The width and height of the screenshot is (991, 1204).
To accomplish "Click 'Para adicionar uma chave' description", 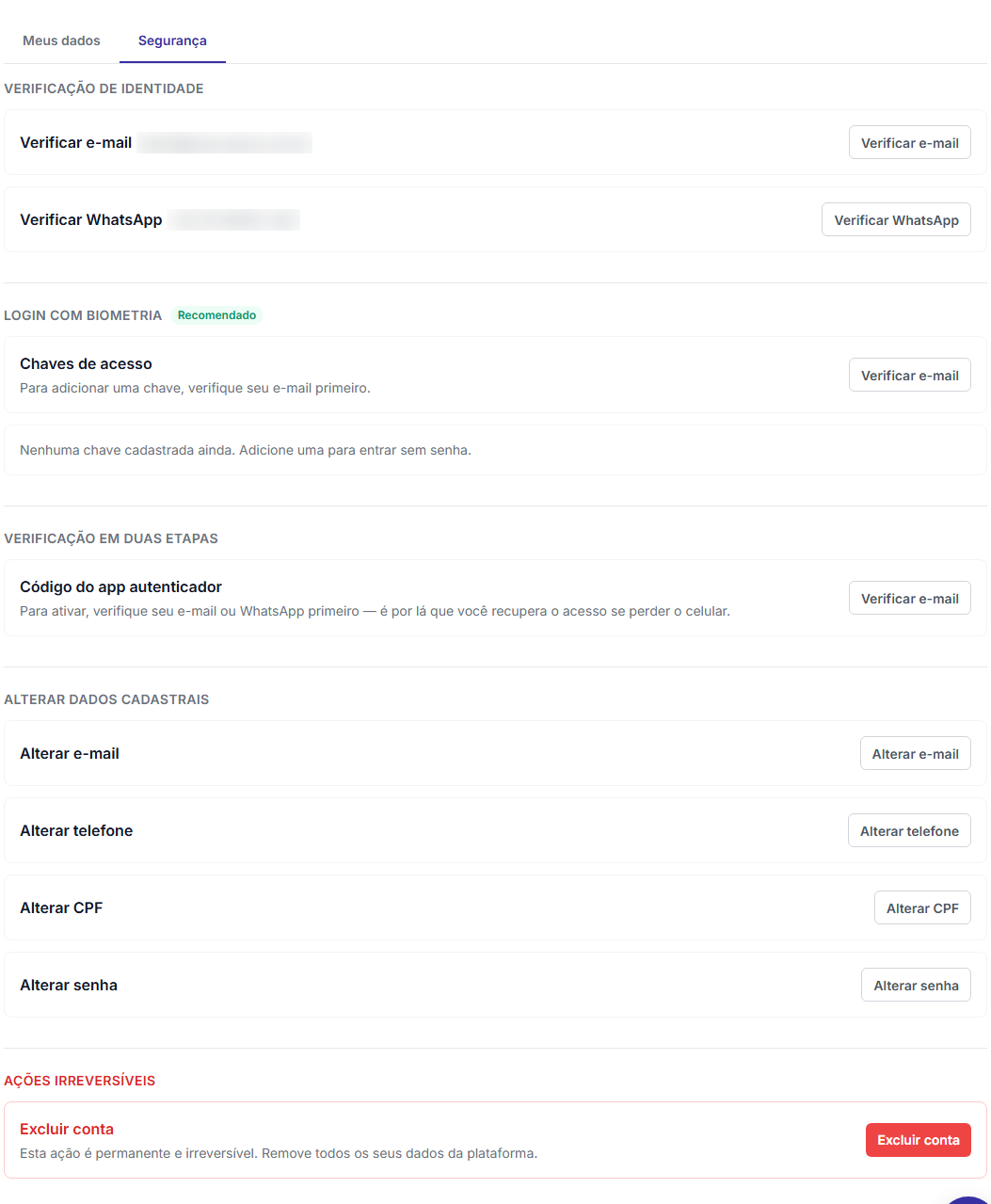I will point(195,388).
